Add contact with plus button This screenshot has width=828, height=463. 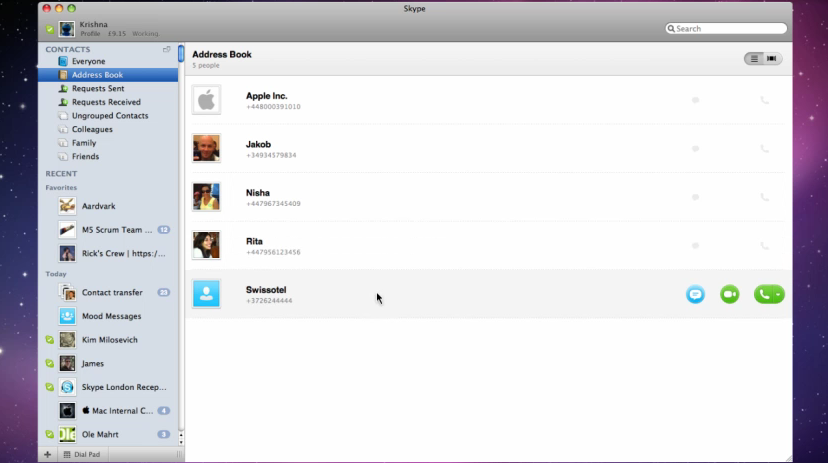pyautogui.click(x=48, y=455)
